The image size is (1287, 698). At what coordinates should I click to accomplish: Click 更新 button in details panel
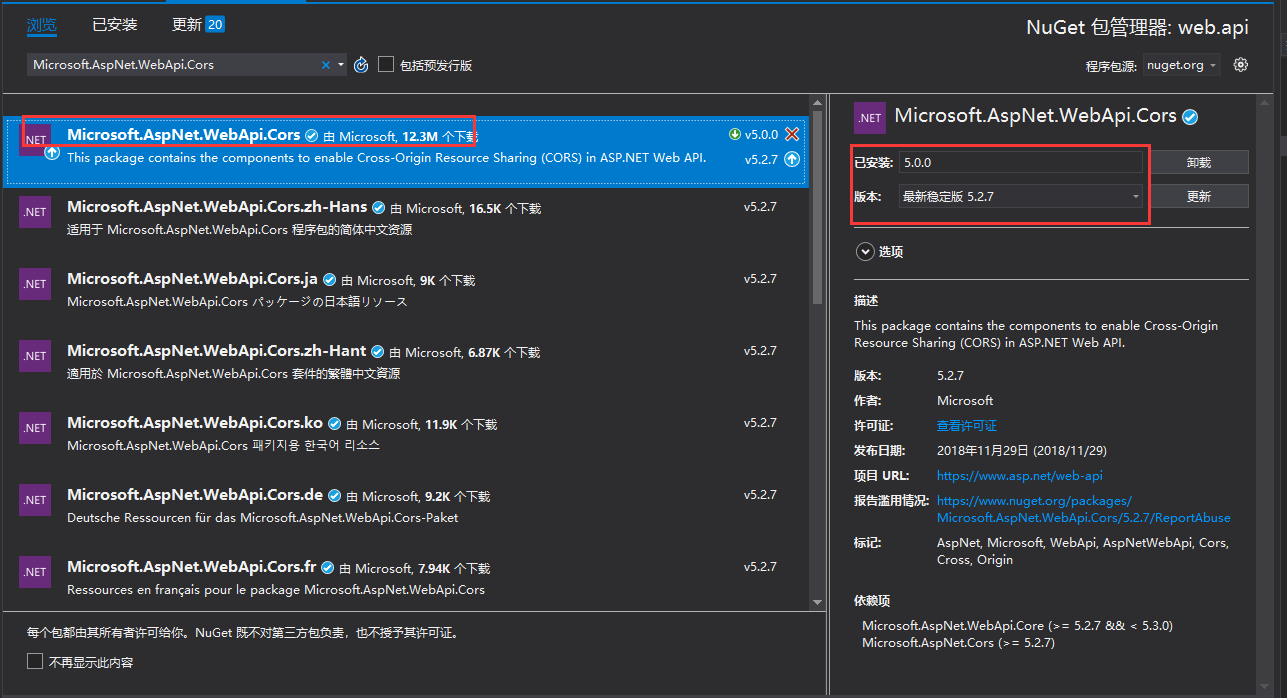click(x=1199, y=196)
